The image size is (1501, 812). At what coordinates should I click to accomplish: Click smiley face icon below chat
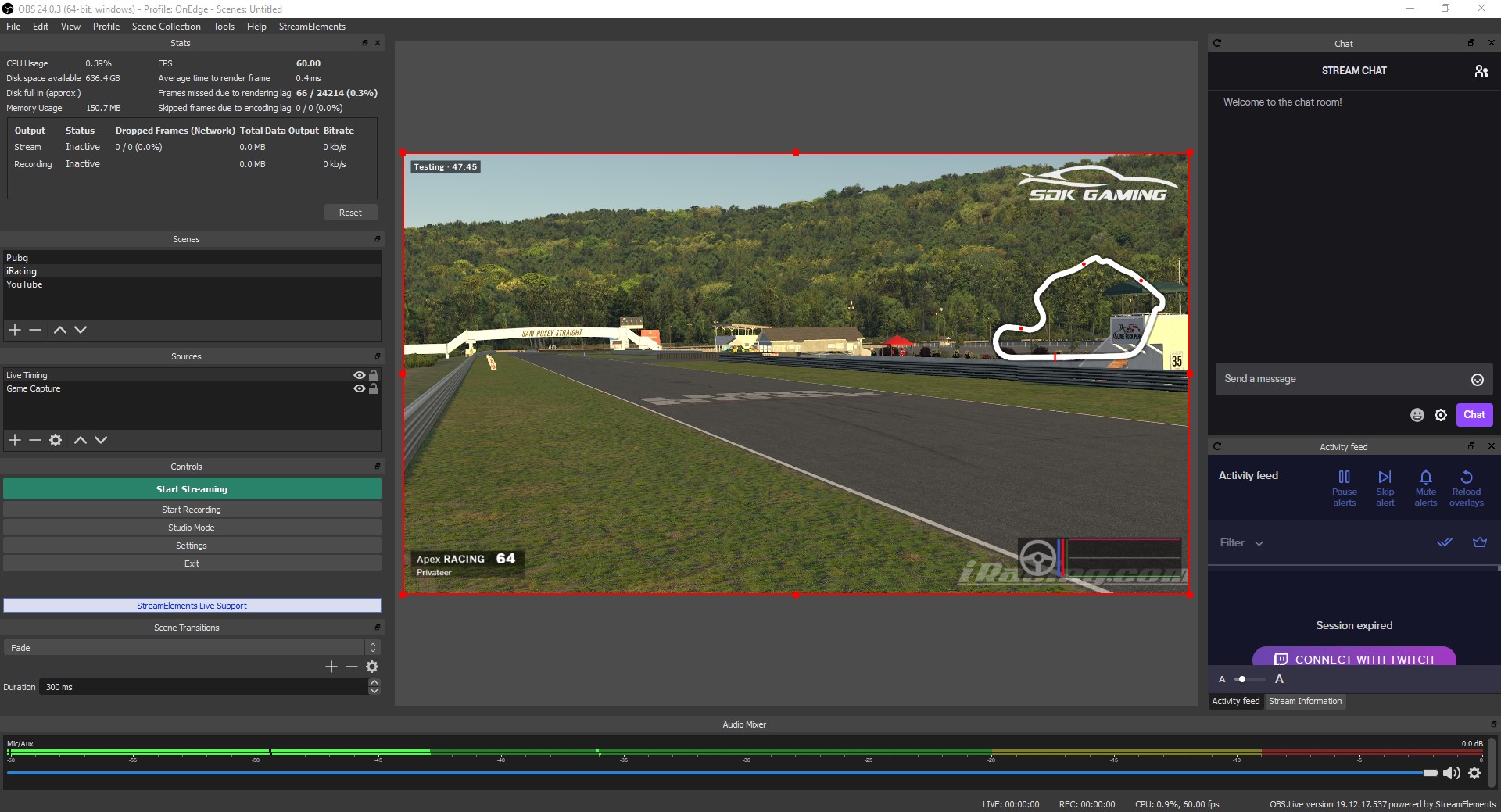1417,415
